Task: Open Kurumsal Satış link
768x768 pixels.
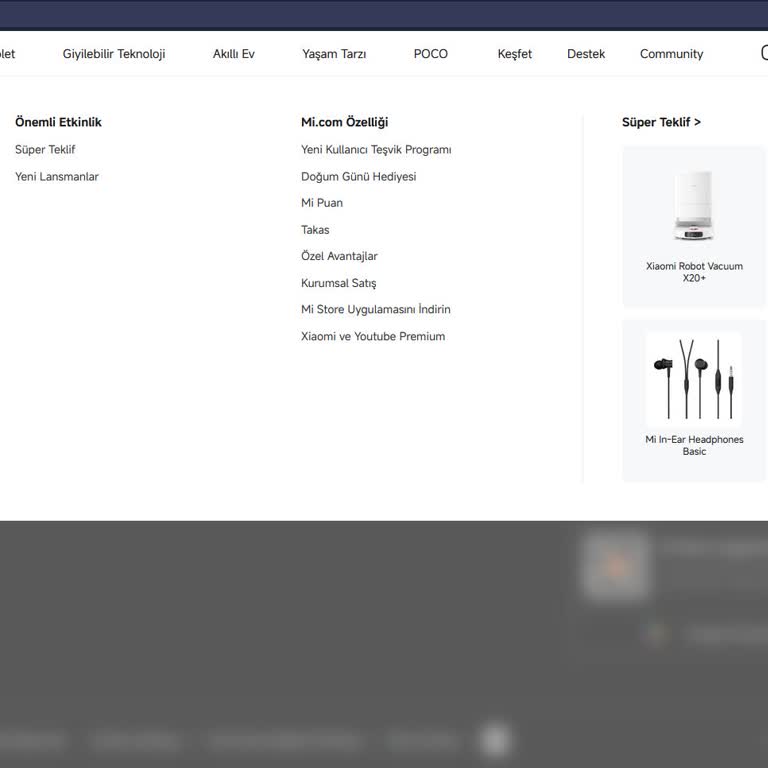Action: click(338, 283)
